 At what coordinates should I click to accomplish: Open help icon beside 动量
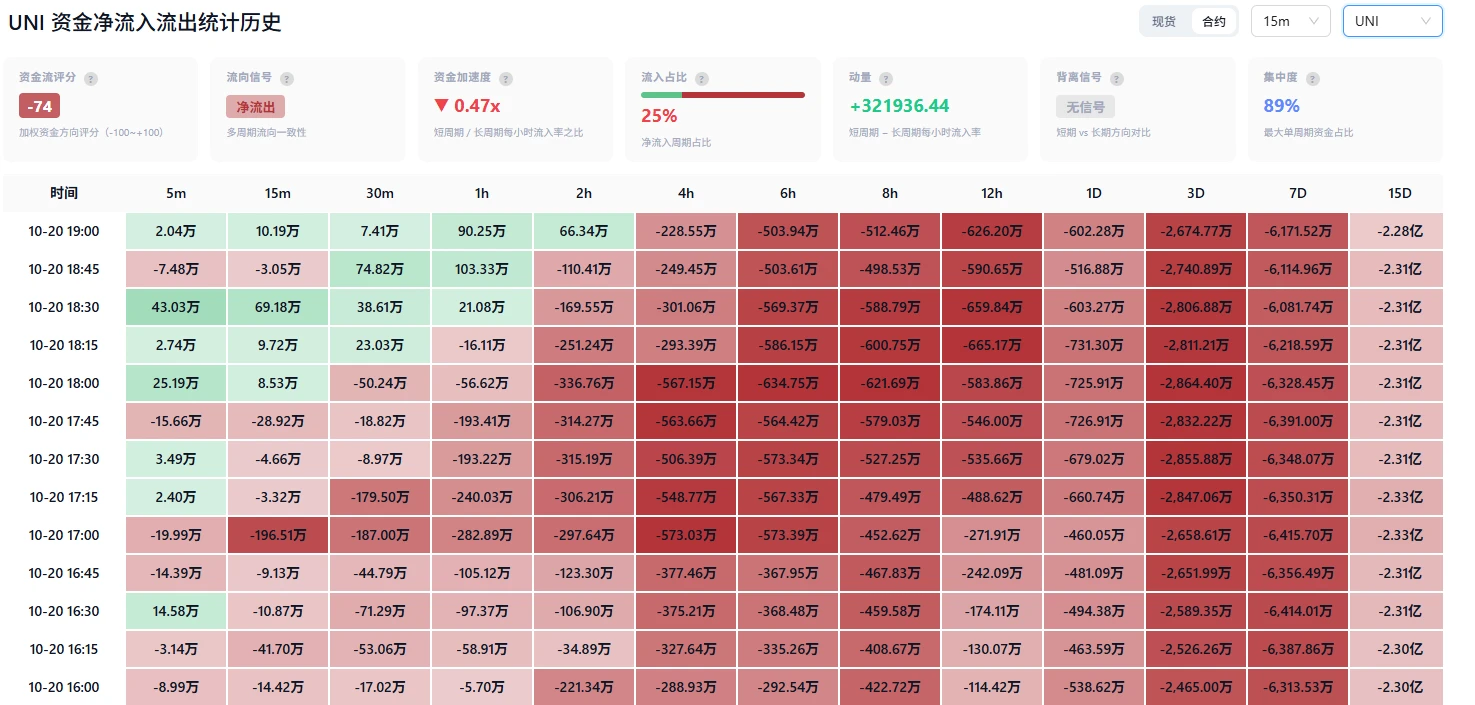click(x=886, y=79)
